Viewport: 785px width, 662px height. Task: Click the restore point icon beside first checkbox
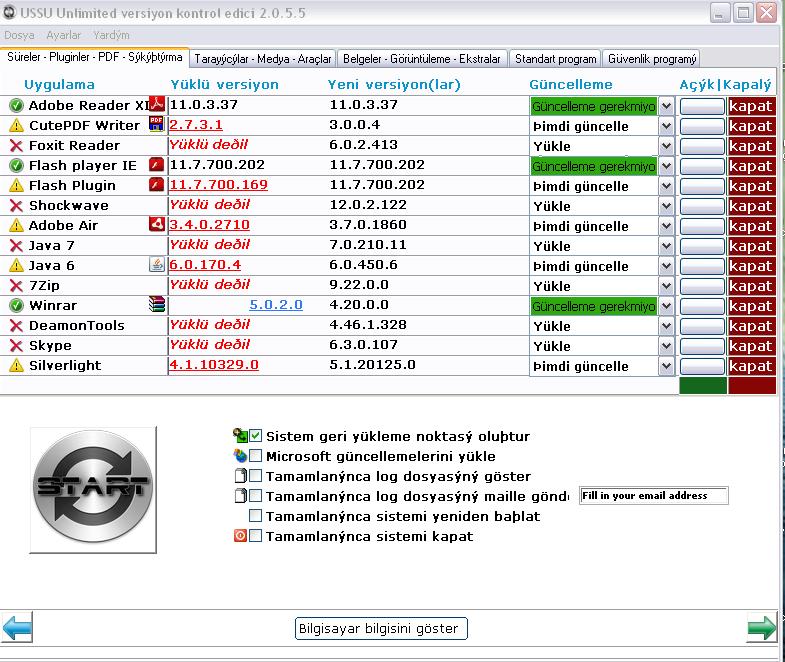click(x=240, y=435)
